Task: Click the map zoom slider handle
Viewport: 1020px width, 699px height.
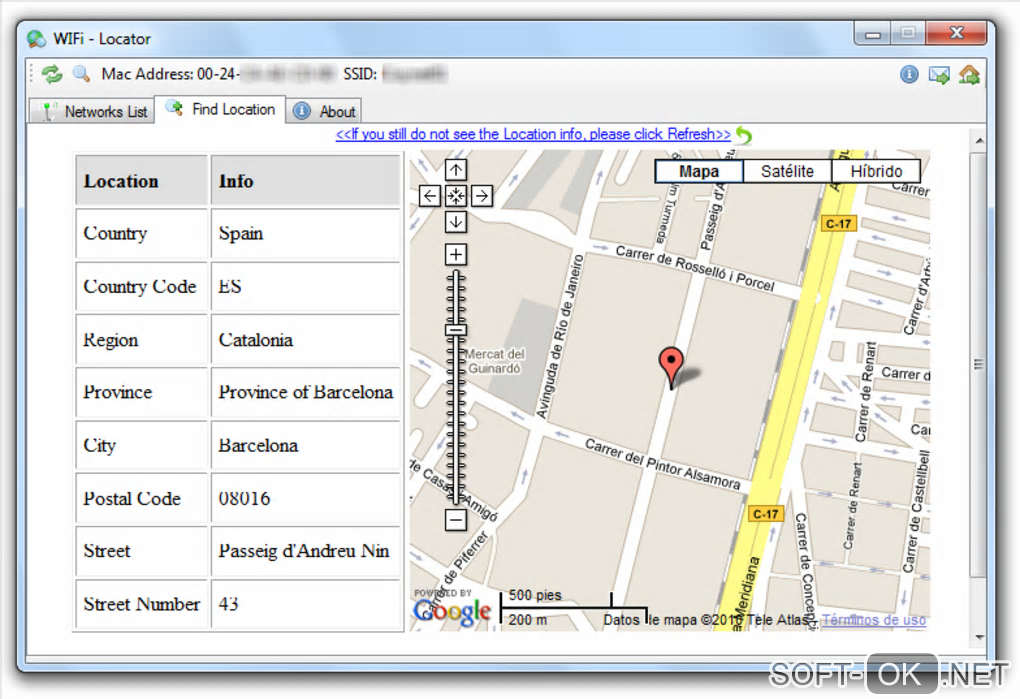Action: [x=456, y=330]
